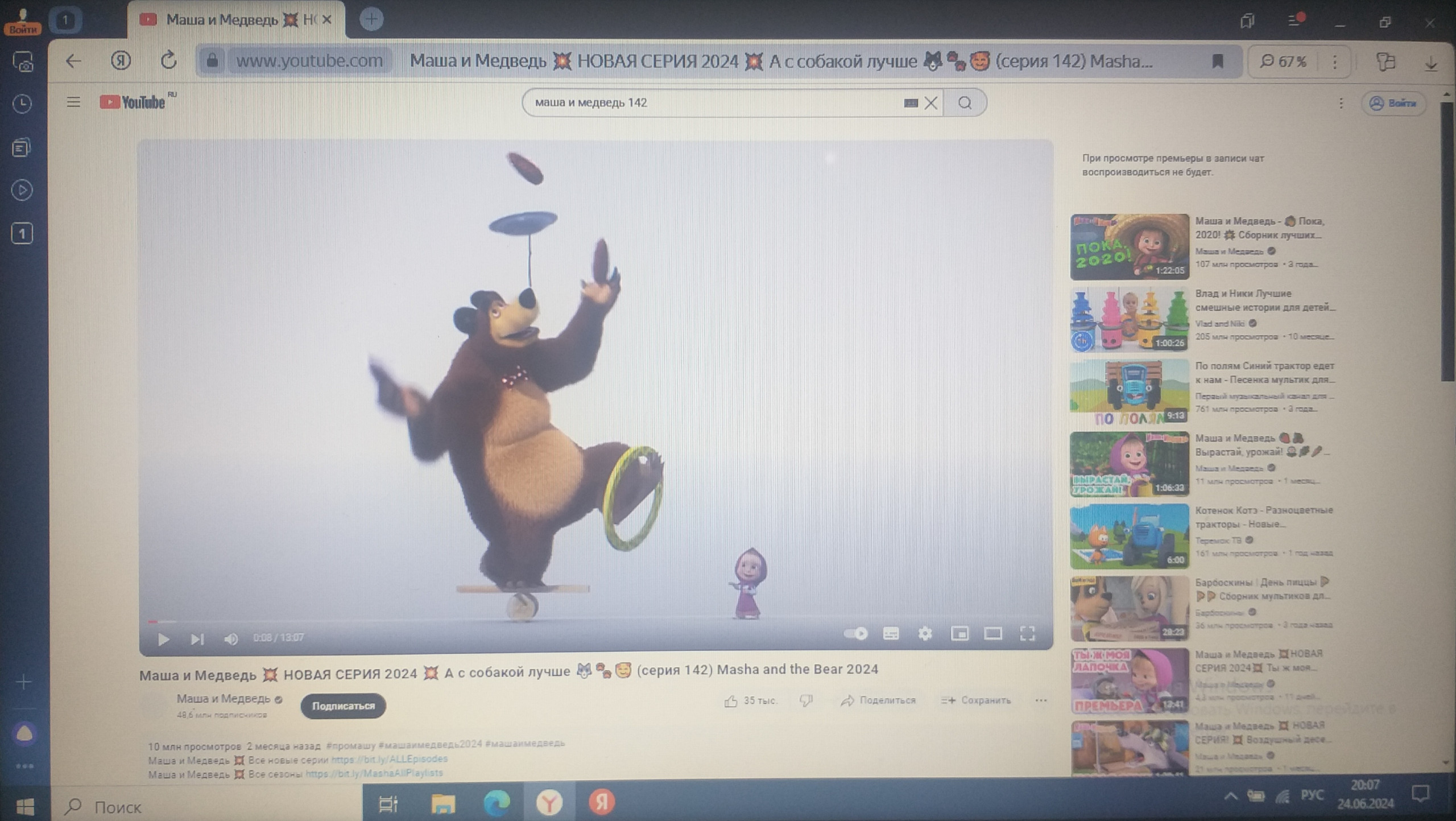This screenshot has height=821, width=1456.
Task: Open File Explorer from the taskbar
Action: point(442,803)
